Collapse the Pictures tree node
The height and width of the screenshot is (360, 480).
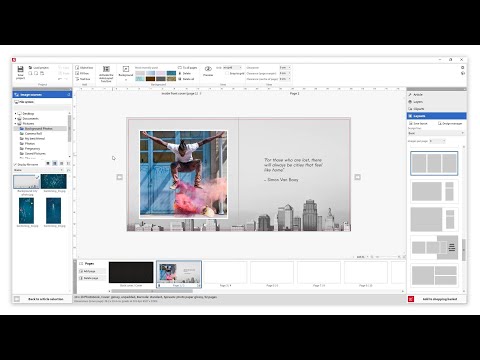[15, 124]
